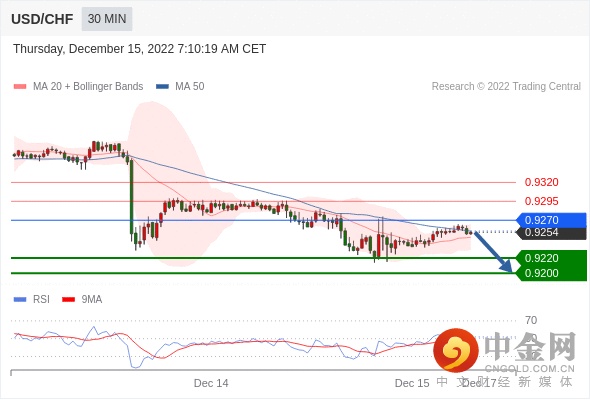Click the MA 20 + Bollinger Bands legend swatch
The image size is (590, 400).
pyautogui.click(x=20, y=87)
